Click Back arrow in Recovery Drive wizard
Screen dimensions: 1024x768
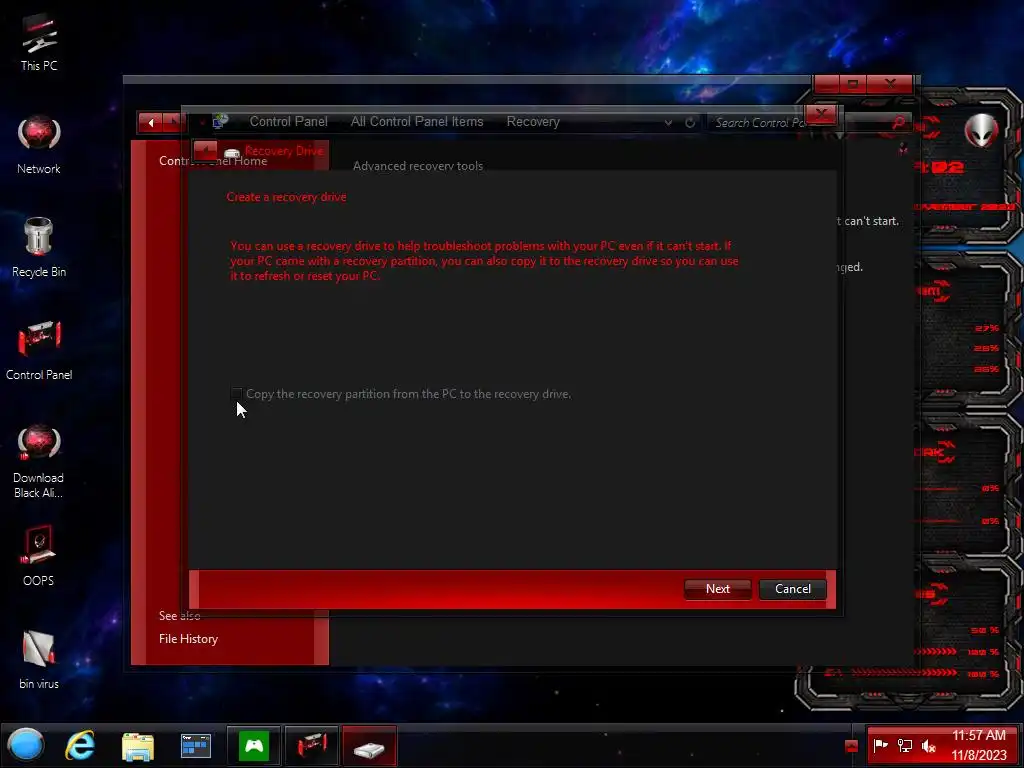click(x=205, y=152)
